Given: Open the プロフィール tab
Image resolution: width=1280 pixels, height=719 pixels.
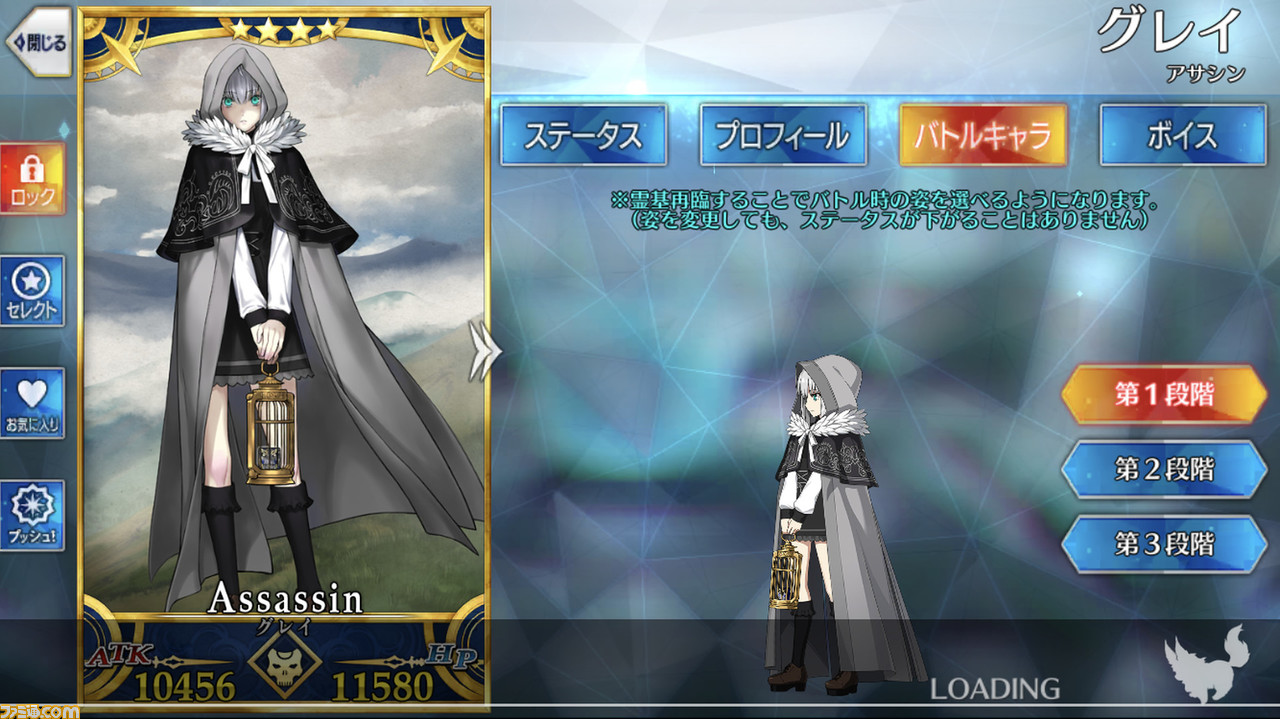Looking at the screenshot, I should 783,135.
